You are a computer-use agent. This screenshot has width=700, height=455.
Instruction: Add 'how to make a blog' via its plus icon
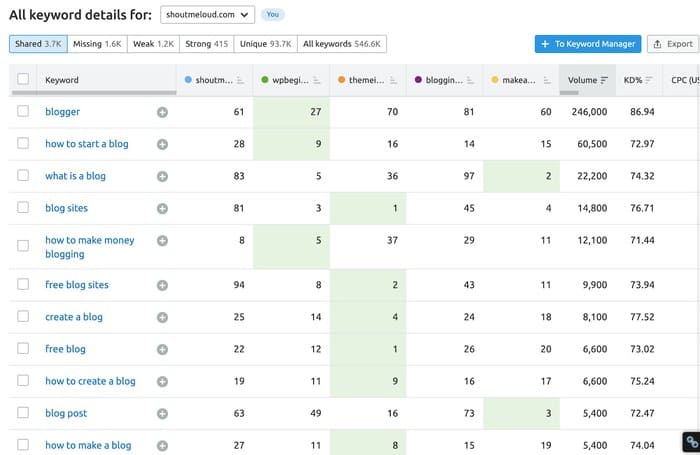click(x=162, y=446)
